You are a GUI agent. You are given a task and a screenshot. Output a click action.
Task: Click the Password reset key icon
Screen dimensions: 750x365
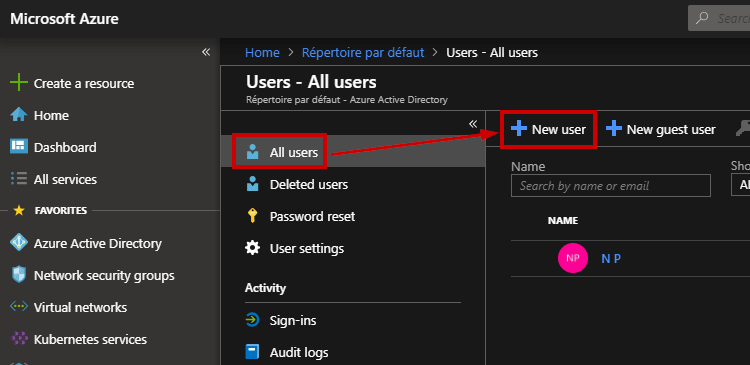tap(252, 216)
